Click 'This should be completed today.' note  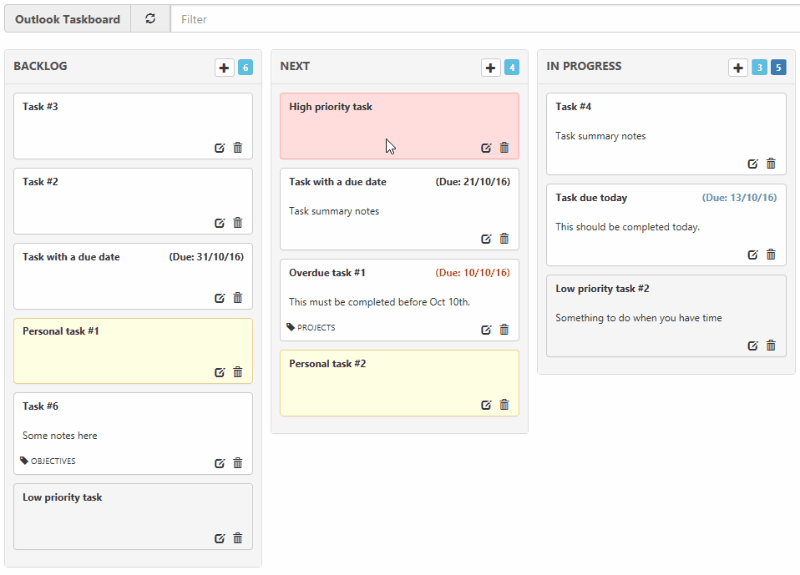tap(628, 227)
